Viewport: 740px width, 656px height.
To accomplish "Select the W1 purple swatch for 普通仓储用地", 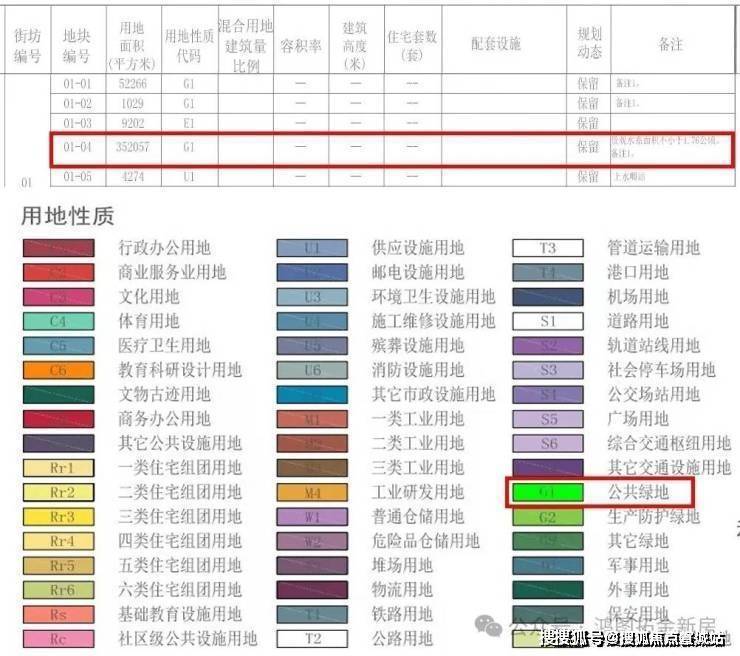I will click(x=312, y=517).
